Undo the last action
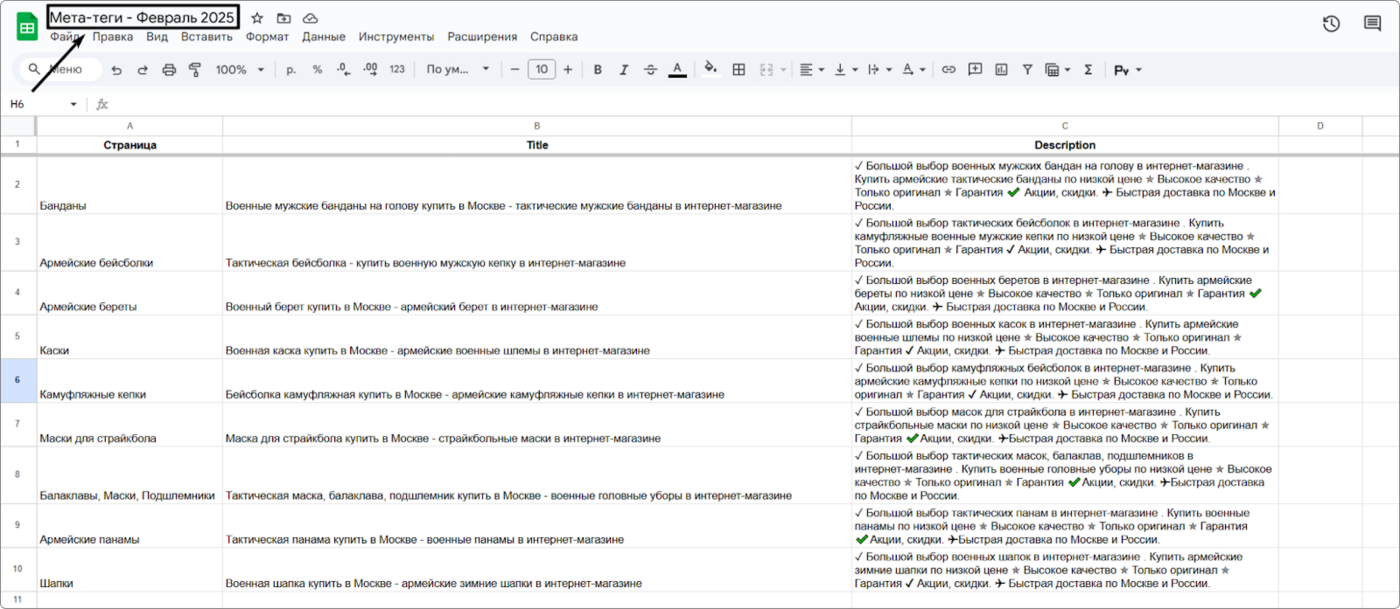Image resolution: width=1400 pixels, height=609 pixels. tap(117, 70)
